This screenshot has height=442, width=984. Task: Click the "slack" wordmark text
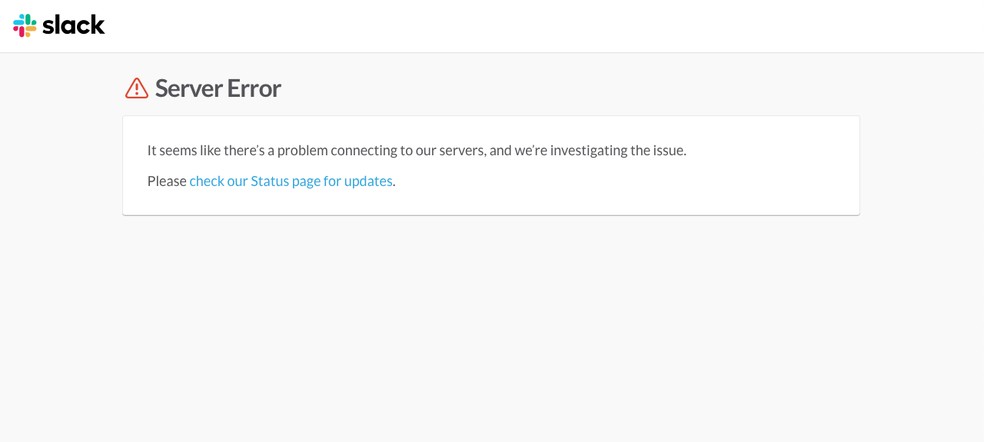(x=73, y=25)
